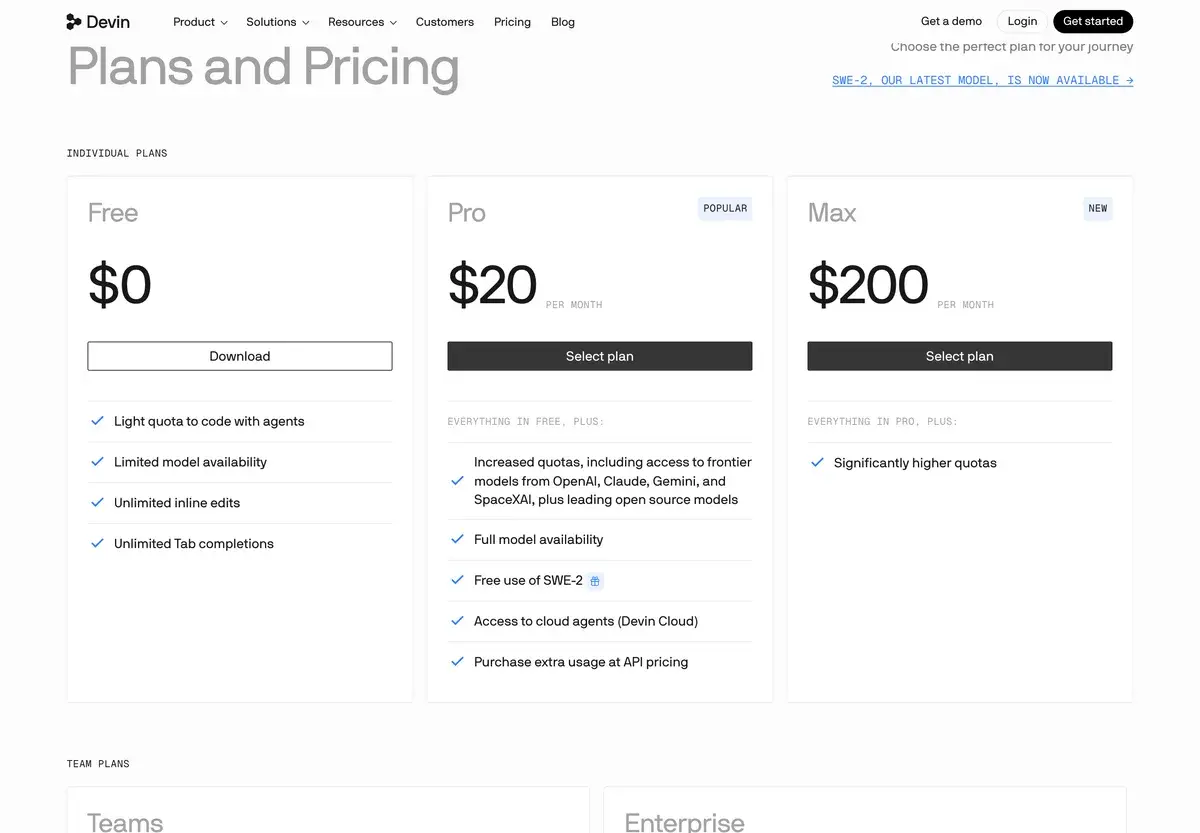Viewport: 1200px width, 833px height.
Task: Click the checkmark beside Light quota to code
Action: click(97, 421)
